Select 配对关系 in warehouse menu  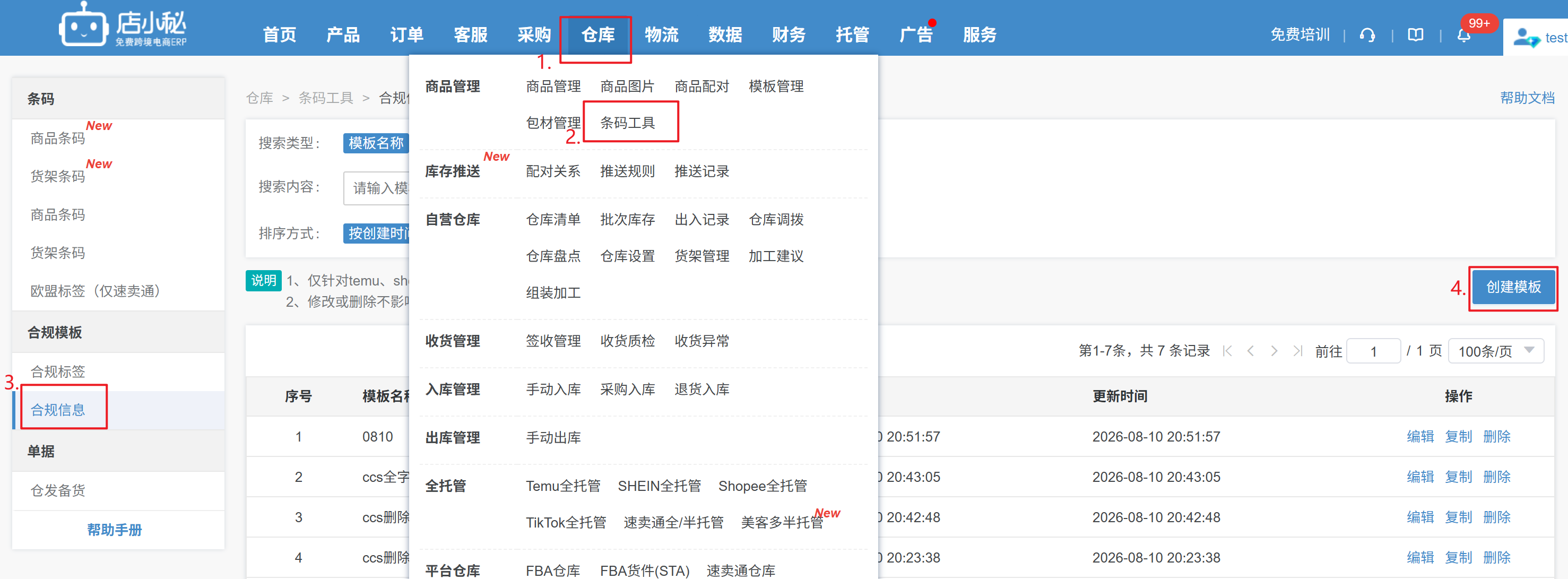pos(553,171)
